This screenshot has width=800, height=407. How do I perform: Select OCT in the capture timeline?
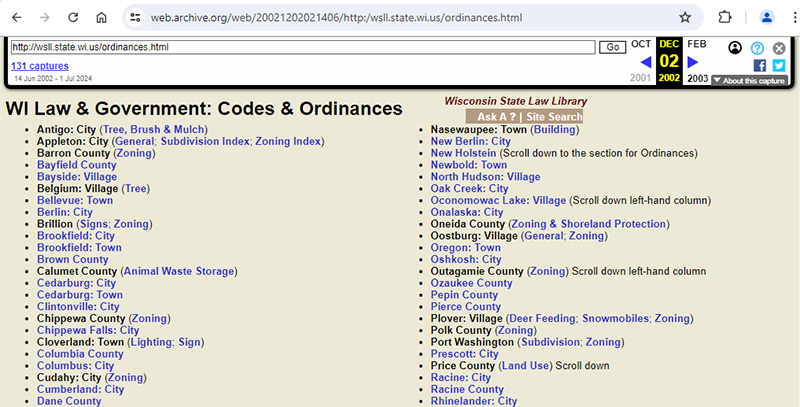tap(641, 44)
